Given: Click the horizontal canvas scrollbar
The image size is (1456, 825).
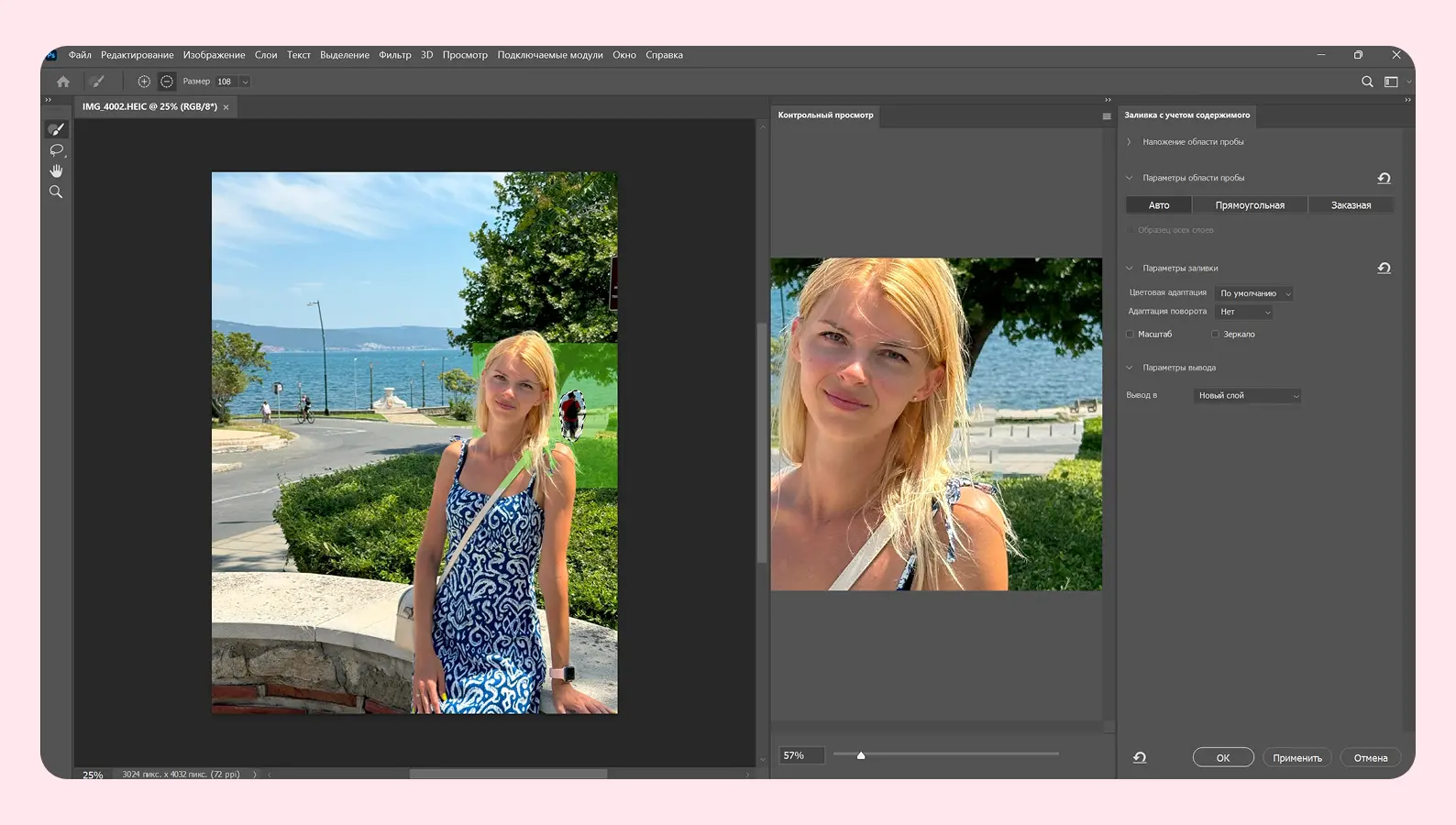Looking at the screenshot, I should click(508, 775).
